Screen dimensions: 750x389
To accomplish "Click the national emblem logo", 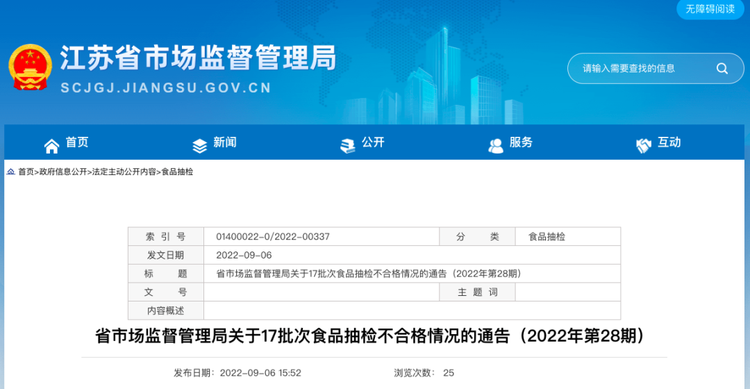I will (x=30, y=67).
